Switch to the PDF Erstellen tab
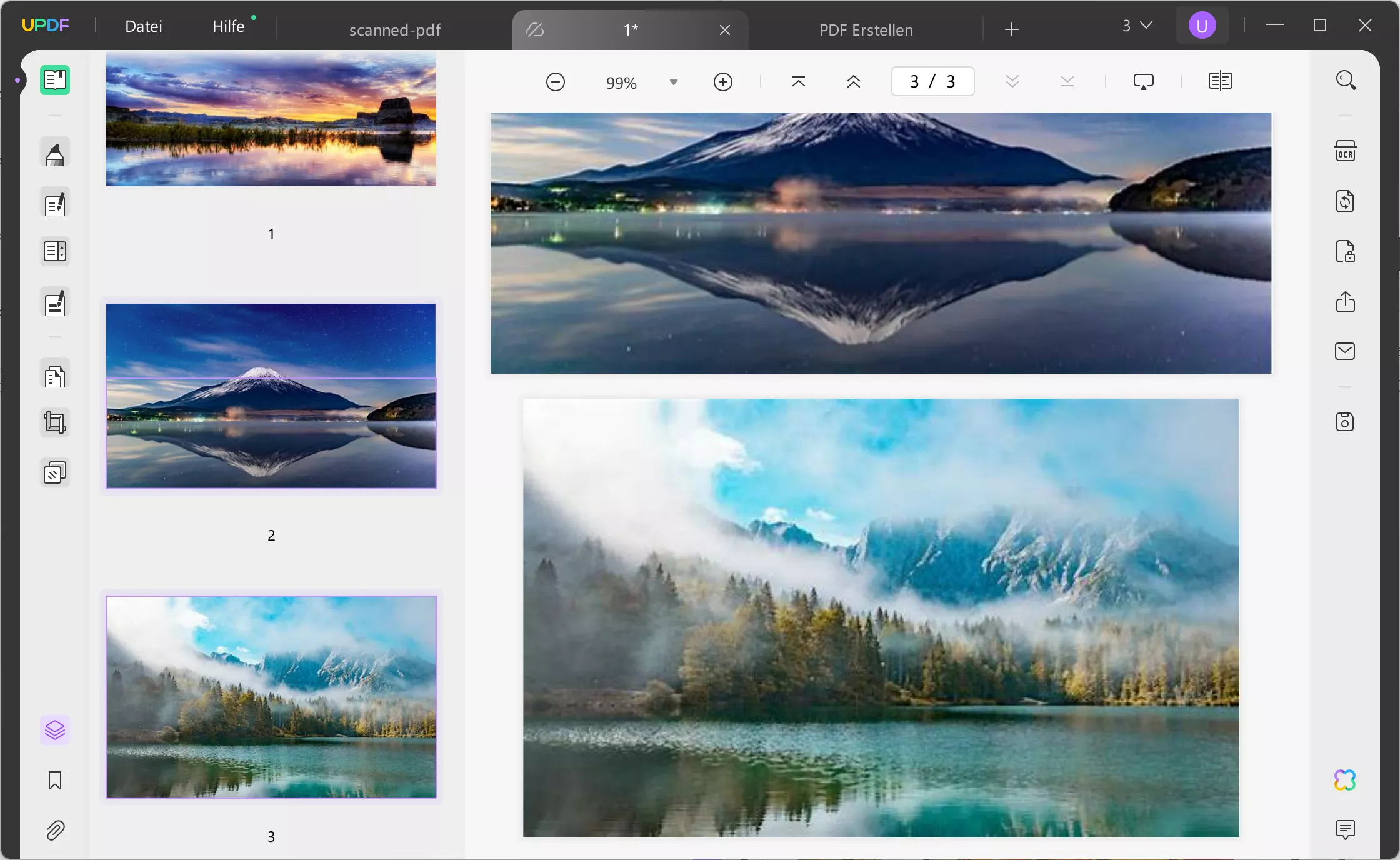Screen dimensions: 1400x860 (x=866, y=29)
